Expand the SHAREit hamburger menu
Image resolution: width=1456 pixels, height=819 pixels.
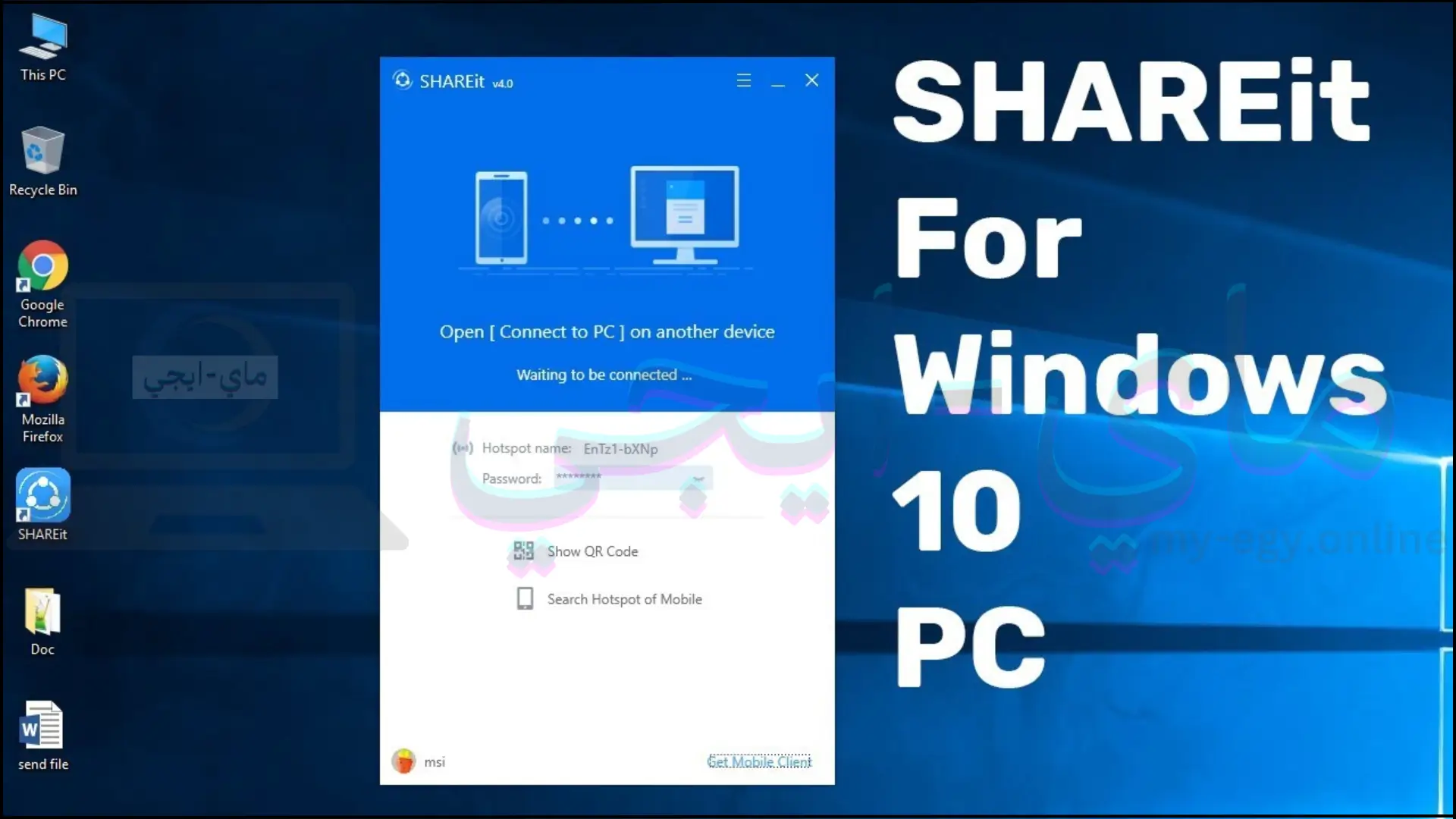(744, 80)
